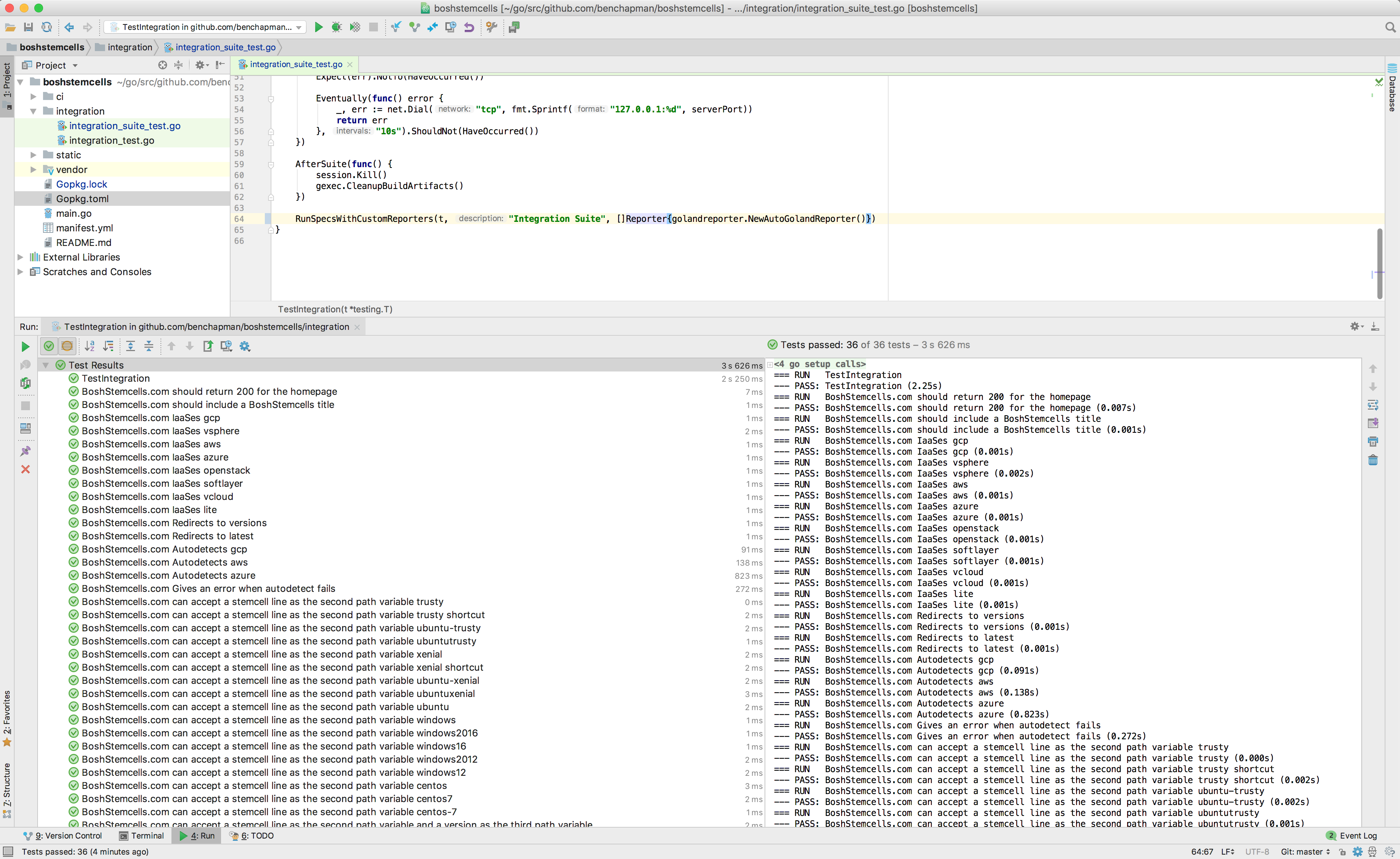Run the TestIntegration configuration from the main toolbar

click(x=319, y=27)
